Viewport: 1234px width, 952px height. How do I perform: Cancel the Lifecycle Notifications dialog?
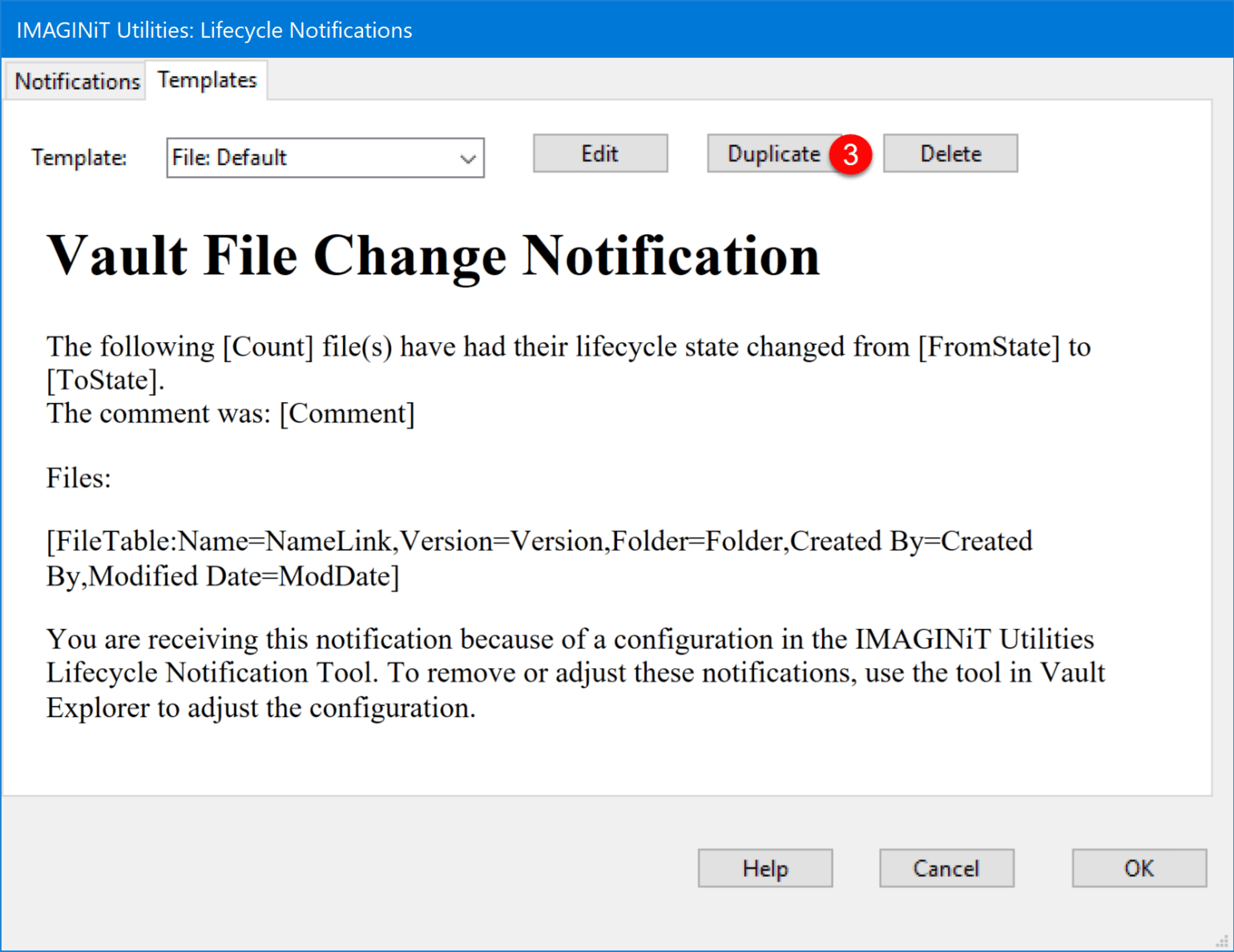[946, 868]
